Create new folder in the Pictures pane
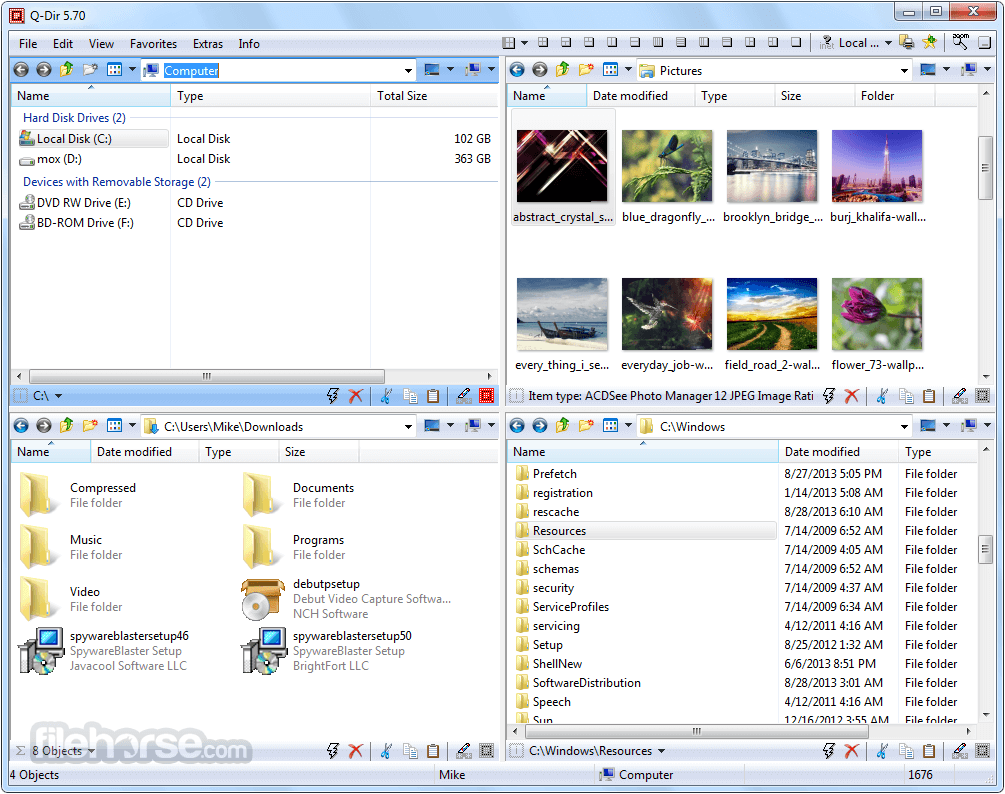The image size is (1005, 794). tap(587, 70)
